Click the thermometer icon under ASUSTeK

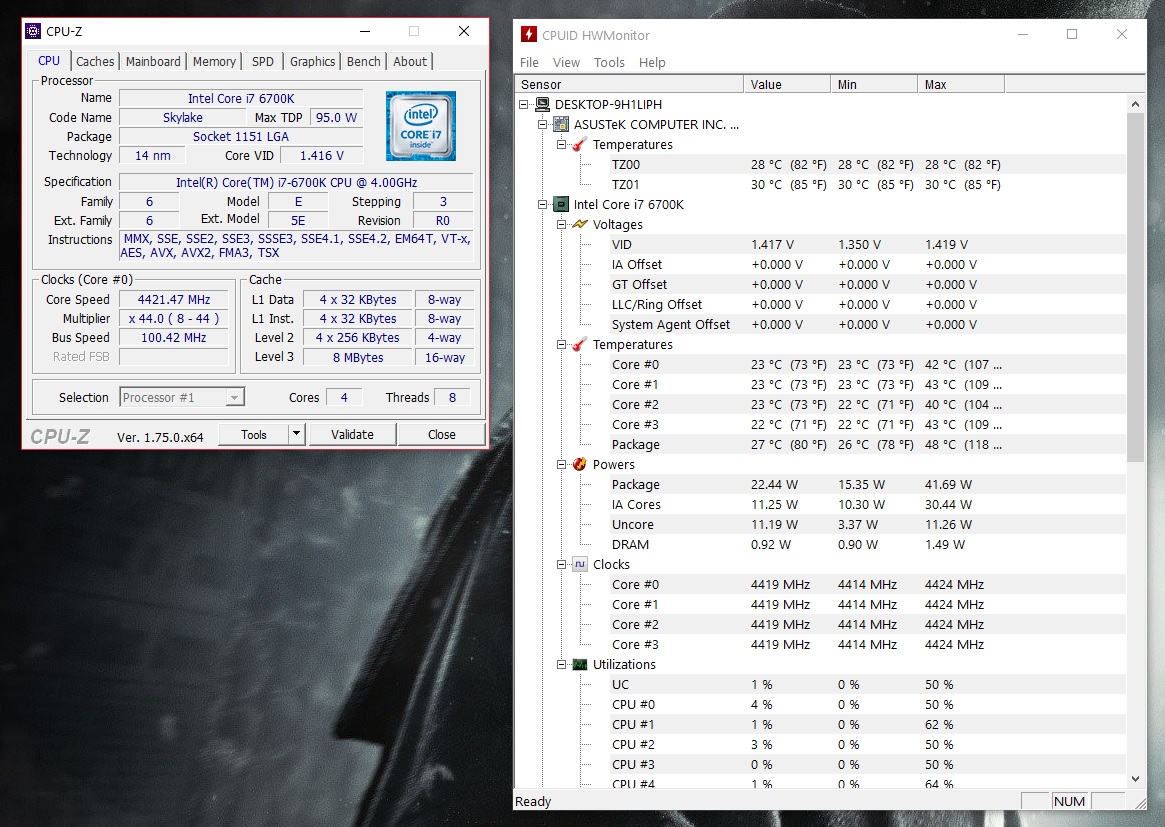point(580,145)
